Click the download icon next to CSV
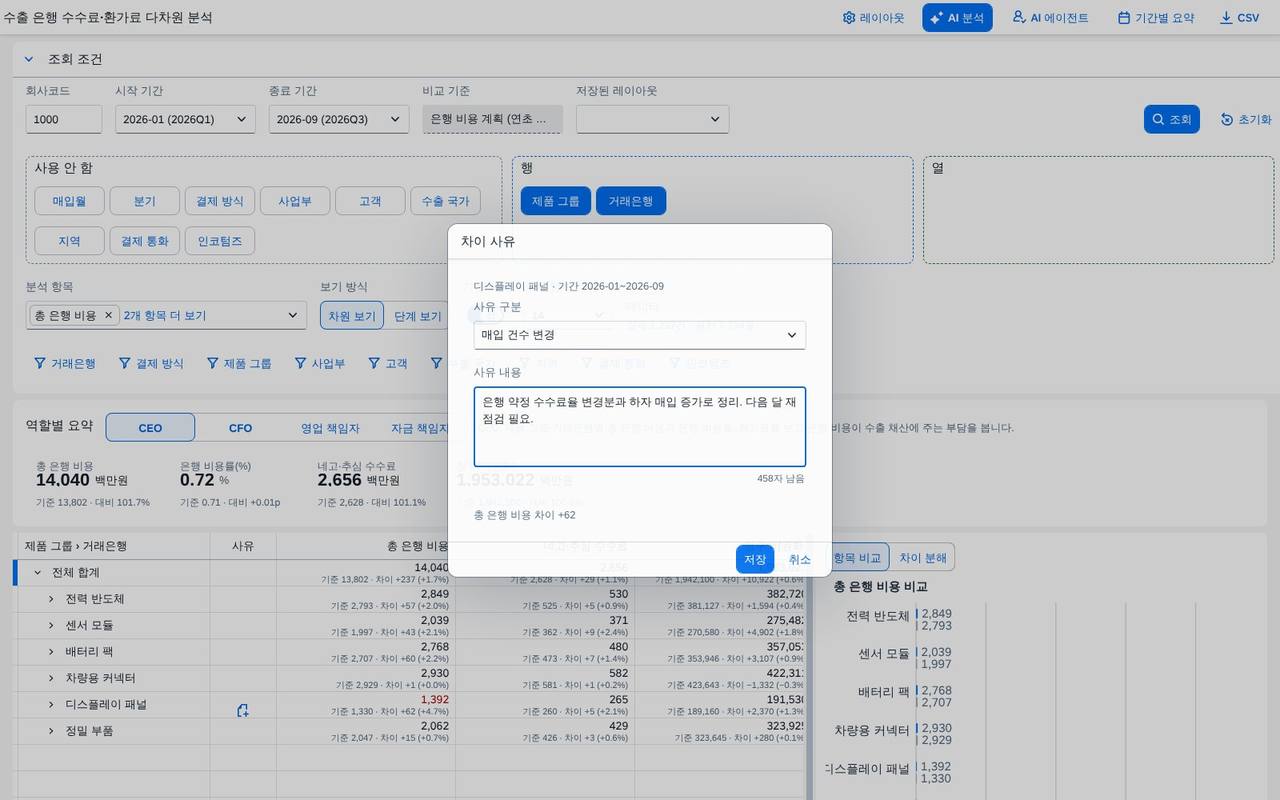 (1226, 18)
